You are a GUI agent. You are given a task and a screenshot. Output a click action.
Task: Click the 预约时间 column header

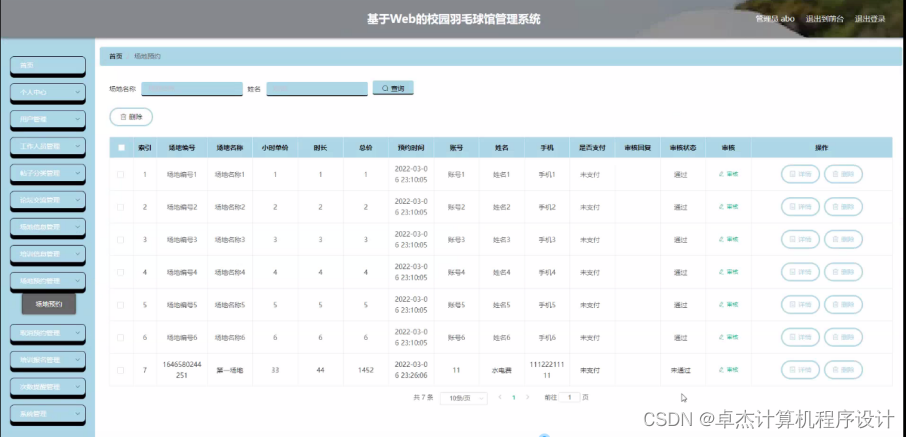pos(411,148)
